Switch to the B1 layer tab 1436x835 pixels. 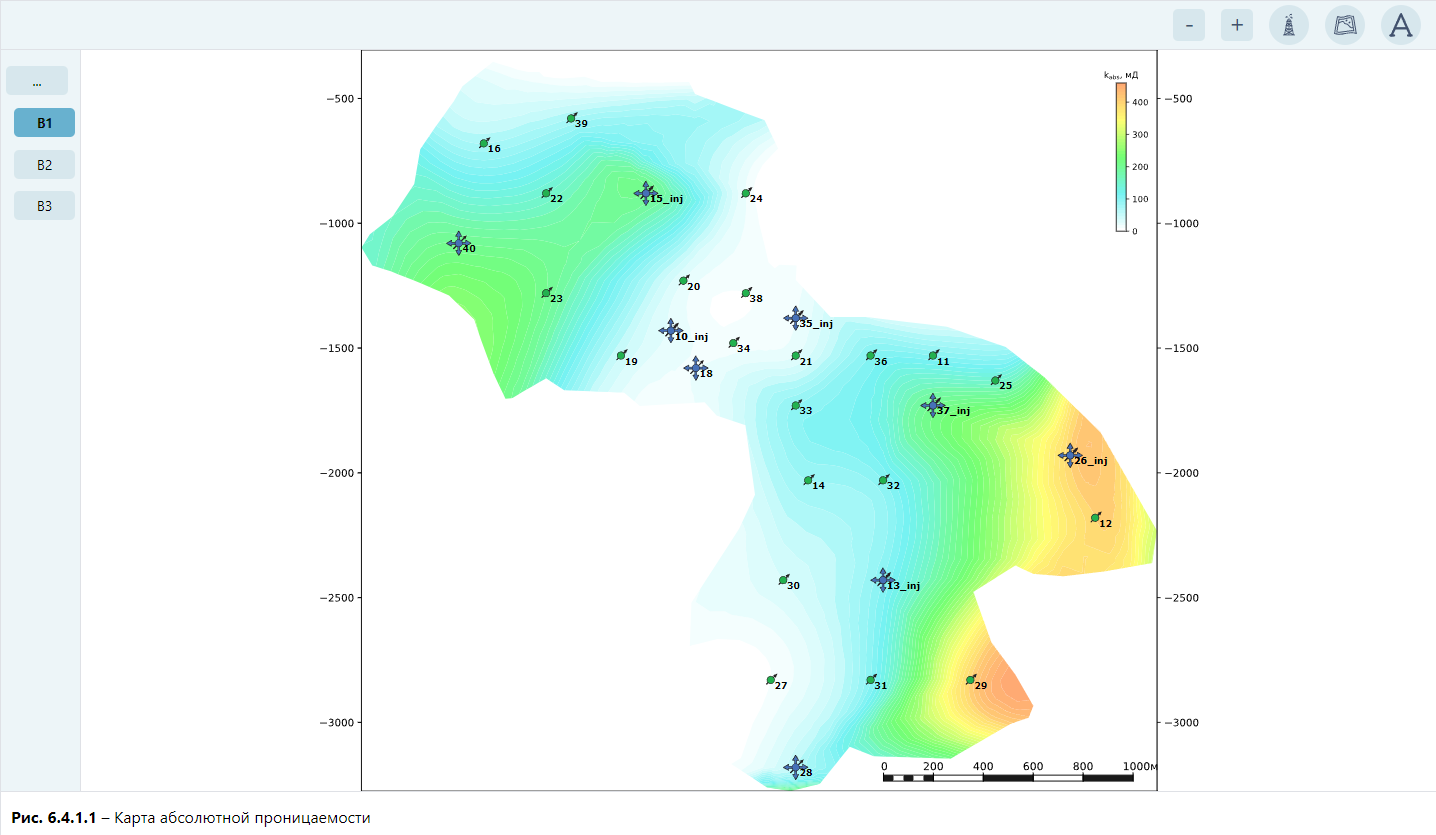(x=44, y=123)
